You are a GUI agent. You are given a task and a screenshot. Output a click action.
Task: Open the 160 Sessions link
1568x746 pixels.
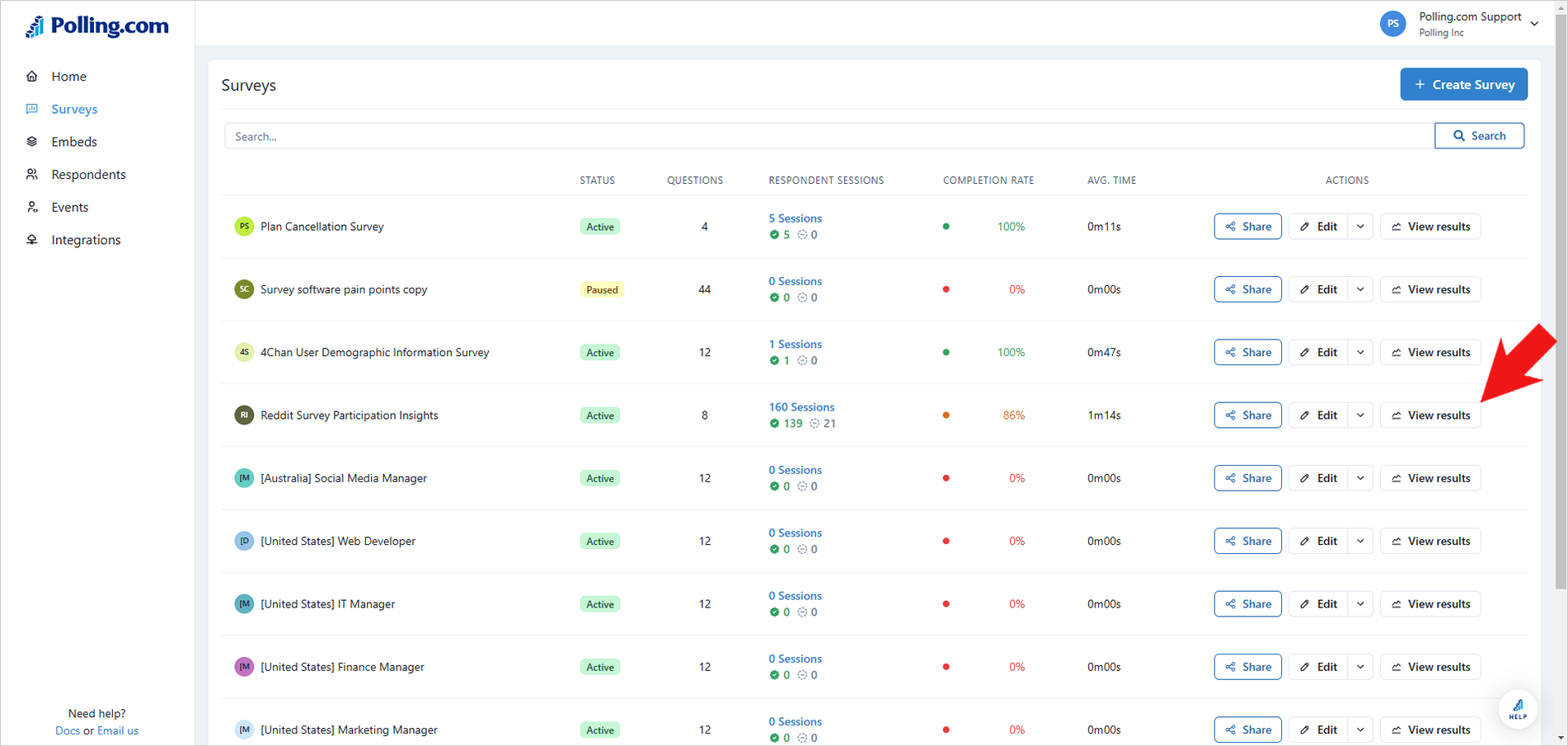tap(801, 407)
